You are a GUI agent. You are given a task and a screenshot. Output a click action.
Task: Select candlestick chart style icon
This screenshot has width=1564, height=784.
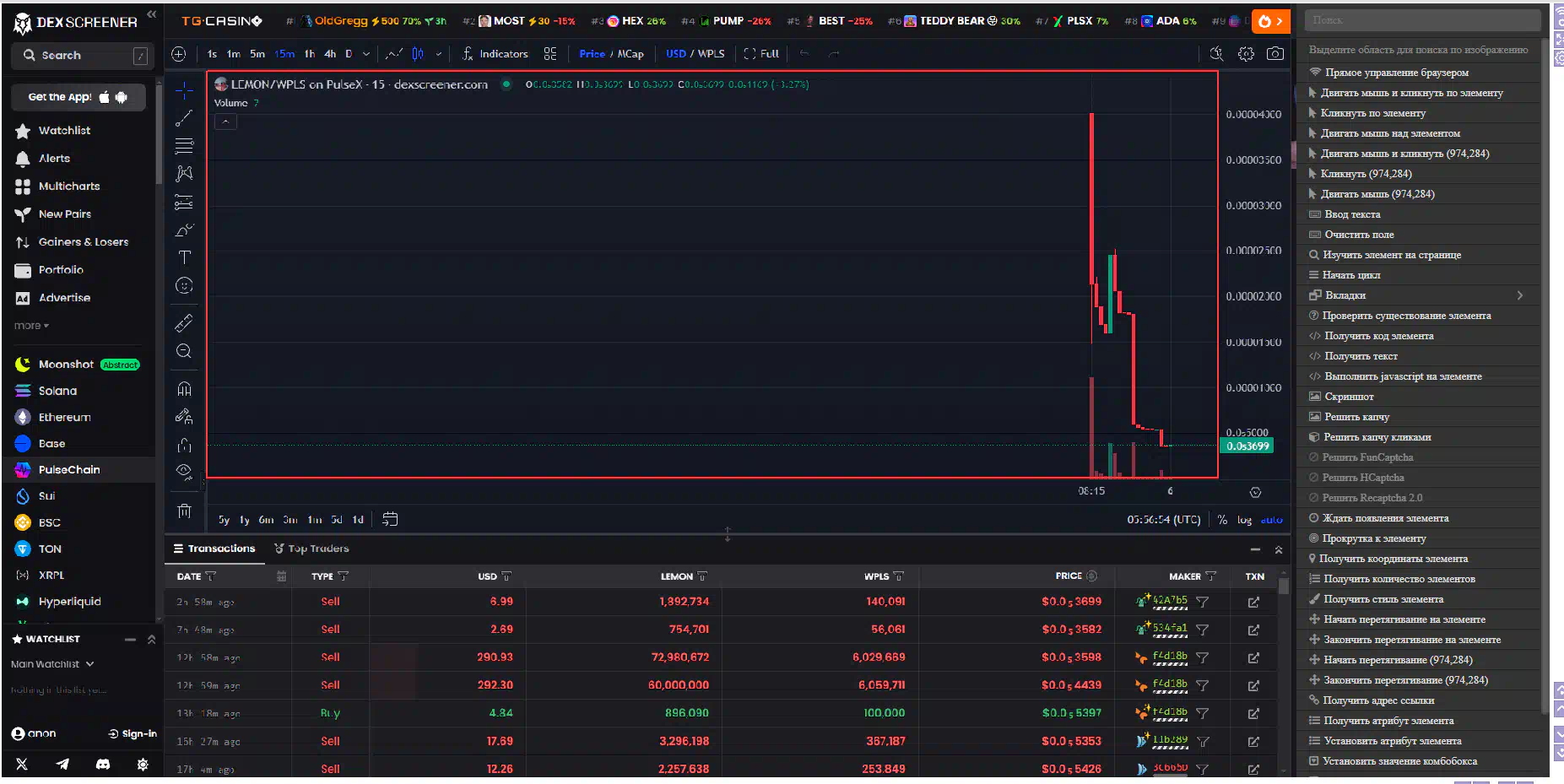(418, 54)
